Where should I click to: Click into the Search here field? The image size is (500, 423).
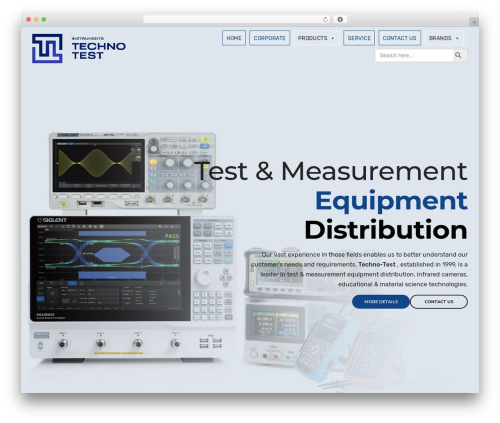(x=414, y=55)
